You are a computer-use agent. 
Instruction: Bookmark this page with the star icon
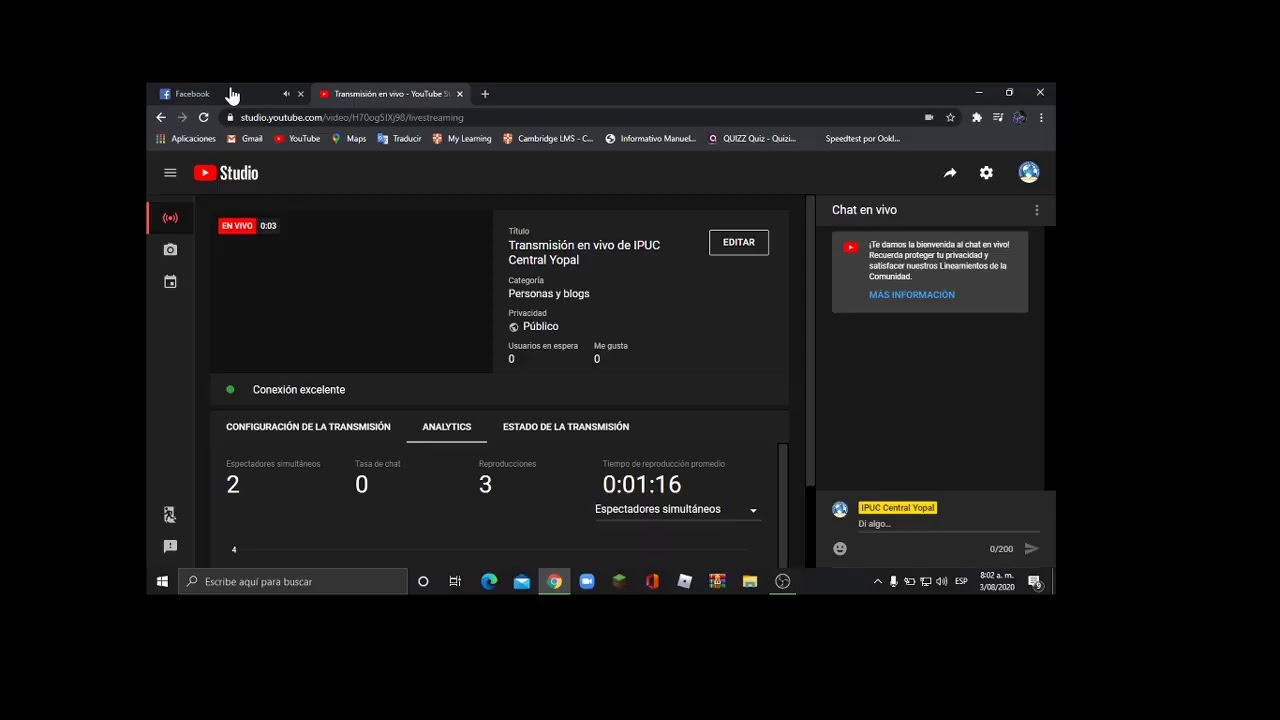[x=950, y=117]
